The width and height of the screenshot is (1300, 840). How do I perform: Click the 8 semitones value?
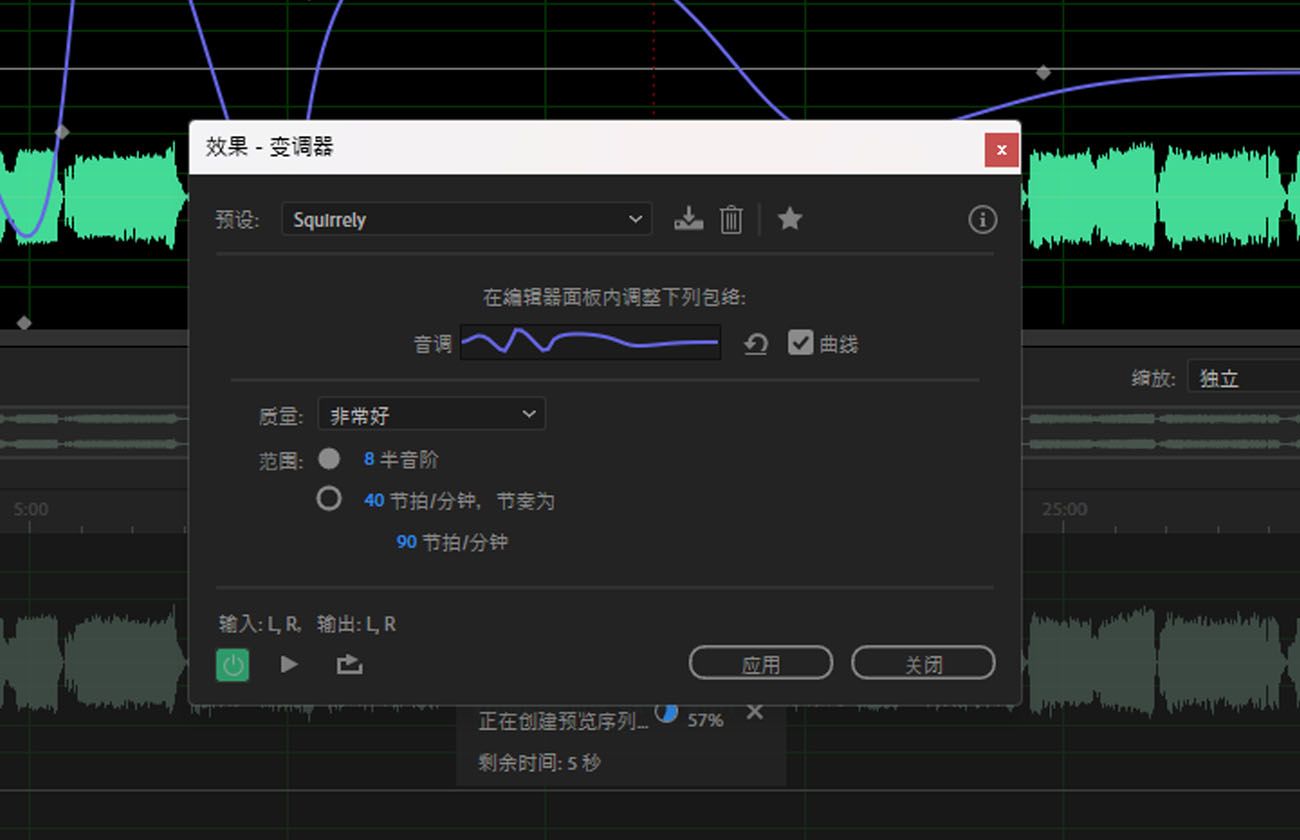click(369, 460)
